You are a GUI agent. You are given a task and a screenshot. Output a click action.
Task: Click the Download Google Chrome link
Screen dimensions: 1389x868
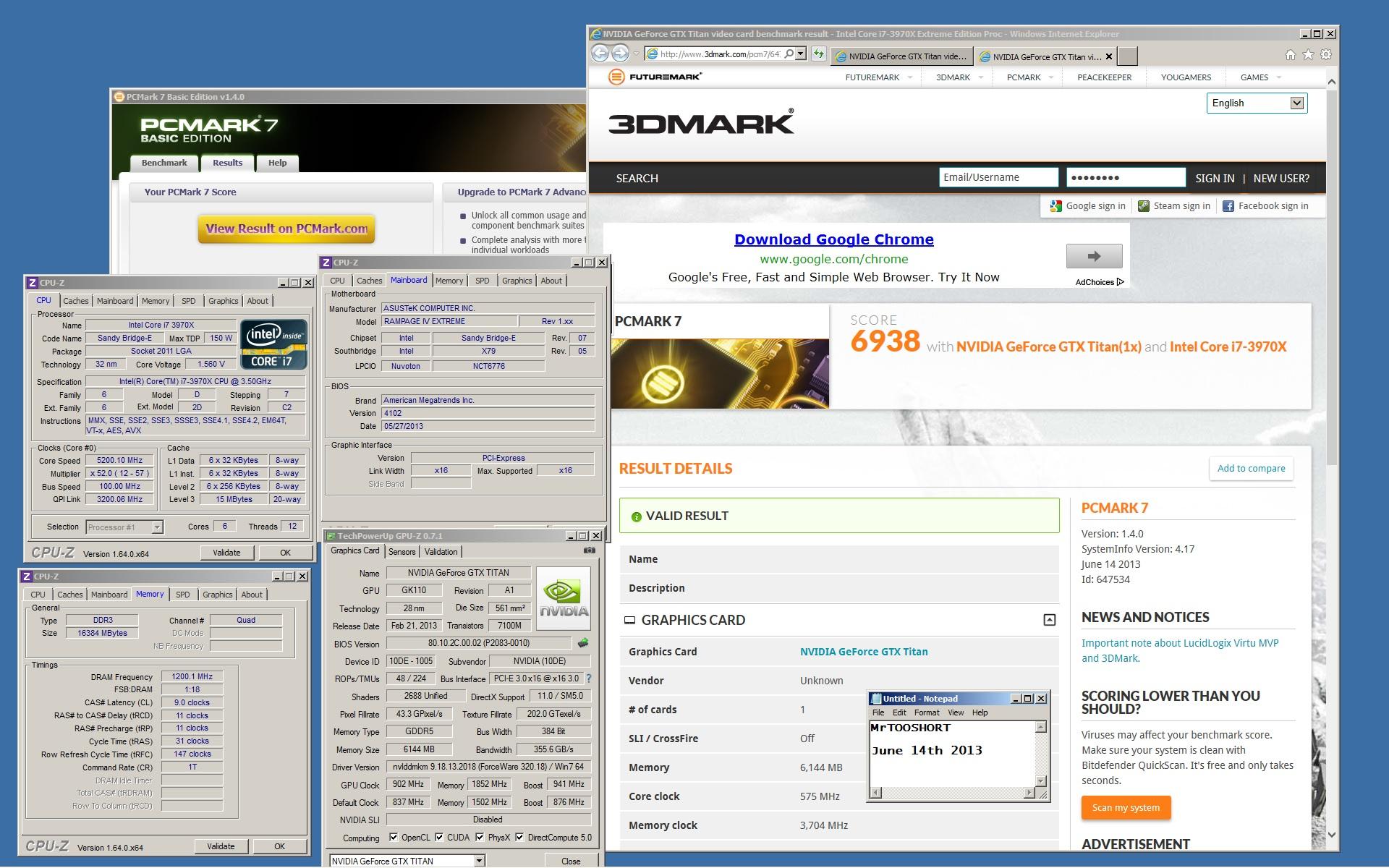833,239
